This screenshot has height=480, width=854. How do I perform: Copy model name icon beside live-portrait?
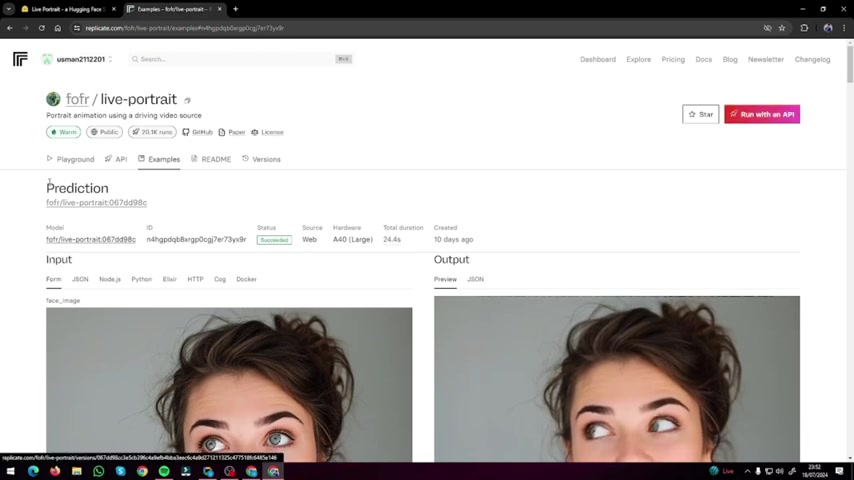(x=187, y=100)
